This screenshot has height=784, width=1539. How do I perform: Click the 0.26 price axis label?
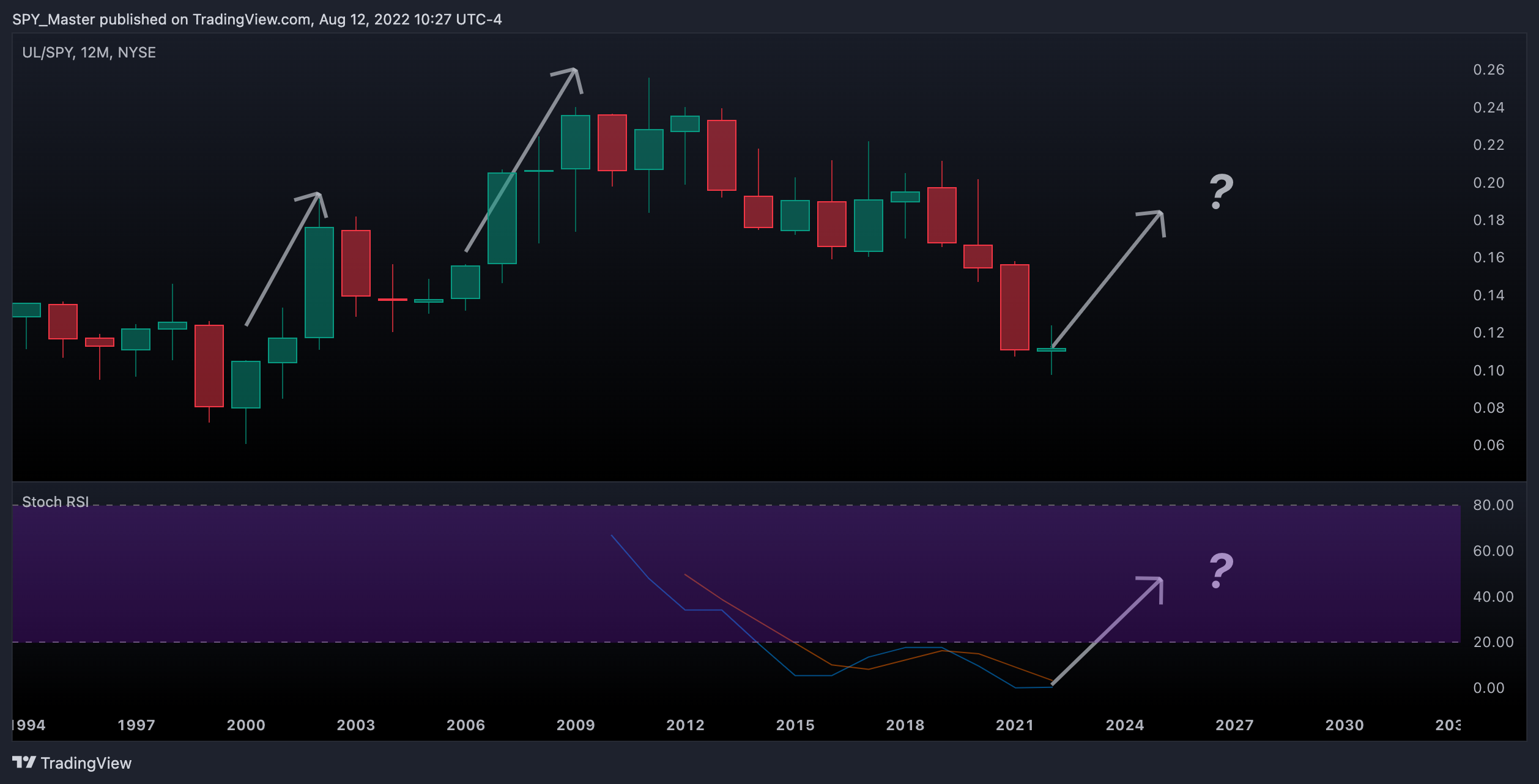pos(1488,70)
